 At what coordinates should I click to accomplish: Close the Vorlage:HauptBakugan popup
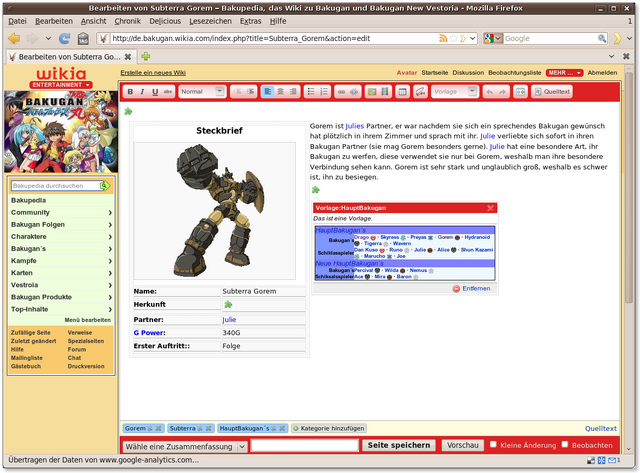pyautogui.click(x=490, y=208)
